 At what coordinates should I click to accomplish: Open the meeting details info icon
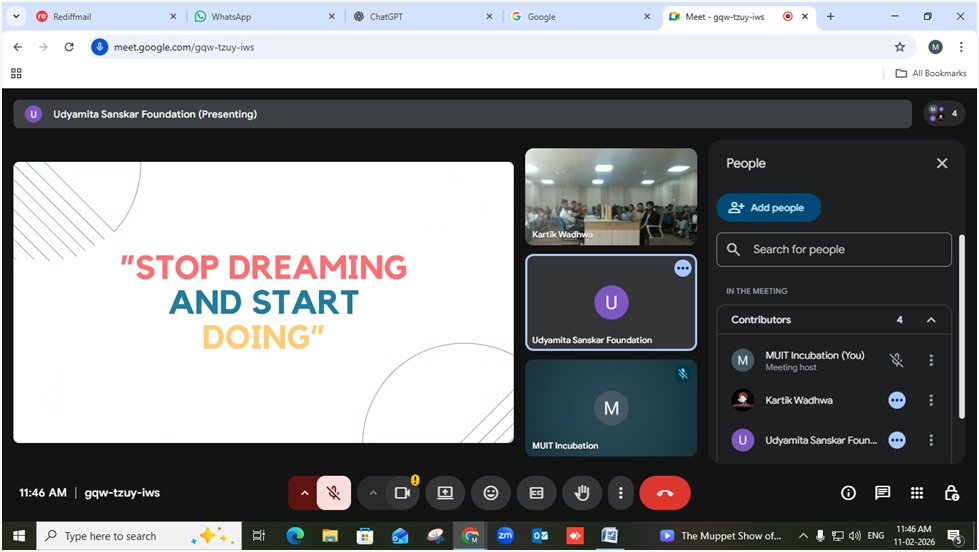[848, 493]
